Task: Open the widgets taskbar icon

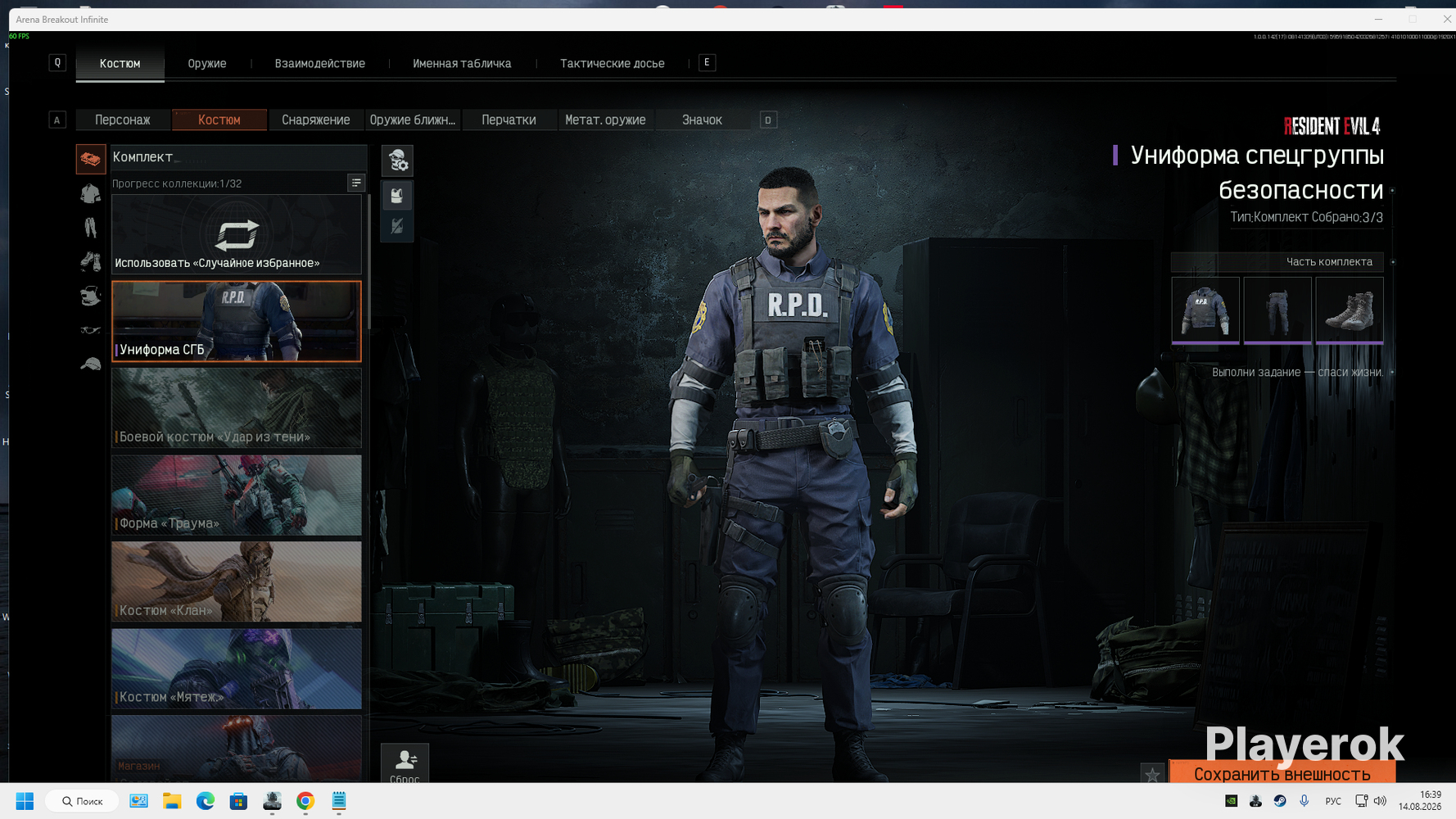Action: tap(139, 801)
